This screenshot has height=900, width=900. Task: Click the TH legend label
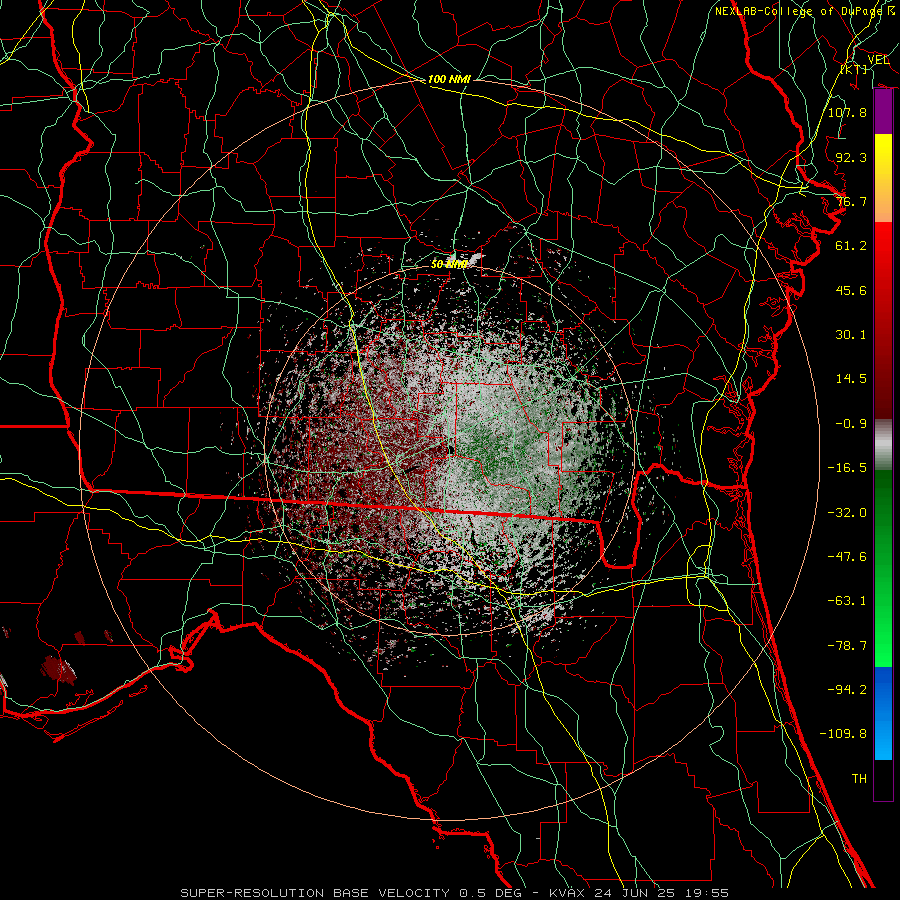[859, 779]
